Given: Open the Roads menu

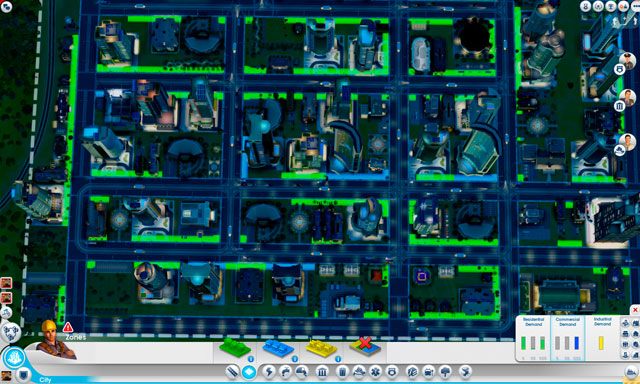Looking at the screenshot, I should (x=233, y=372).
